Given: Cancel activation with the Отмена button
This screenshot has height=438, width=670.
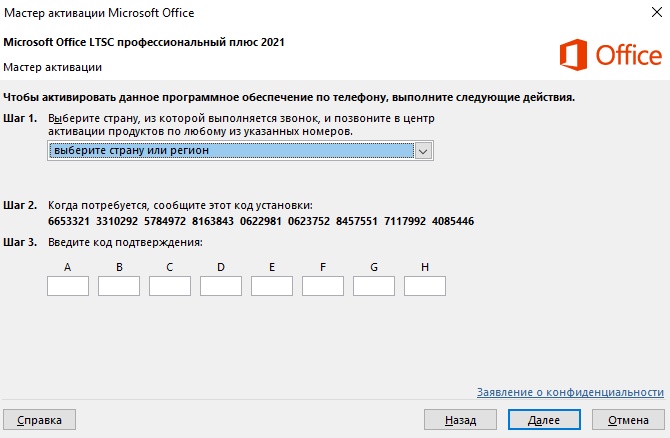Looking at the screenshot, I should 627,419.
